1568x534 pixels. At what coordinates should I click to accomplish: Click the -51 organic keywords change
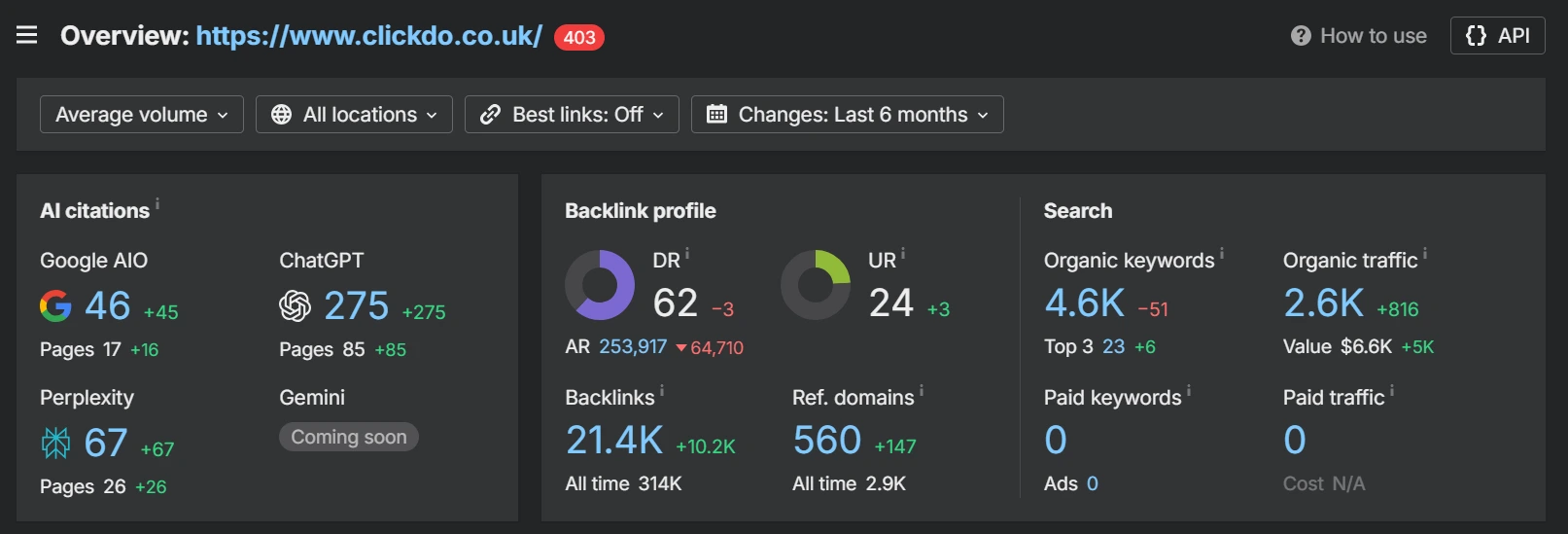[x=1153, y=310]
